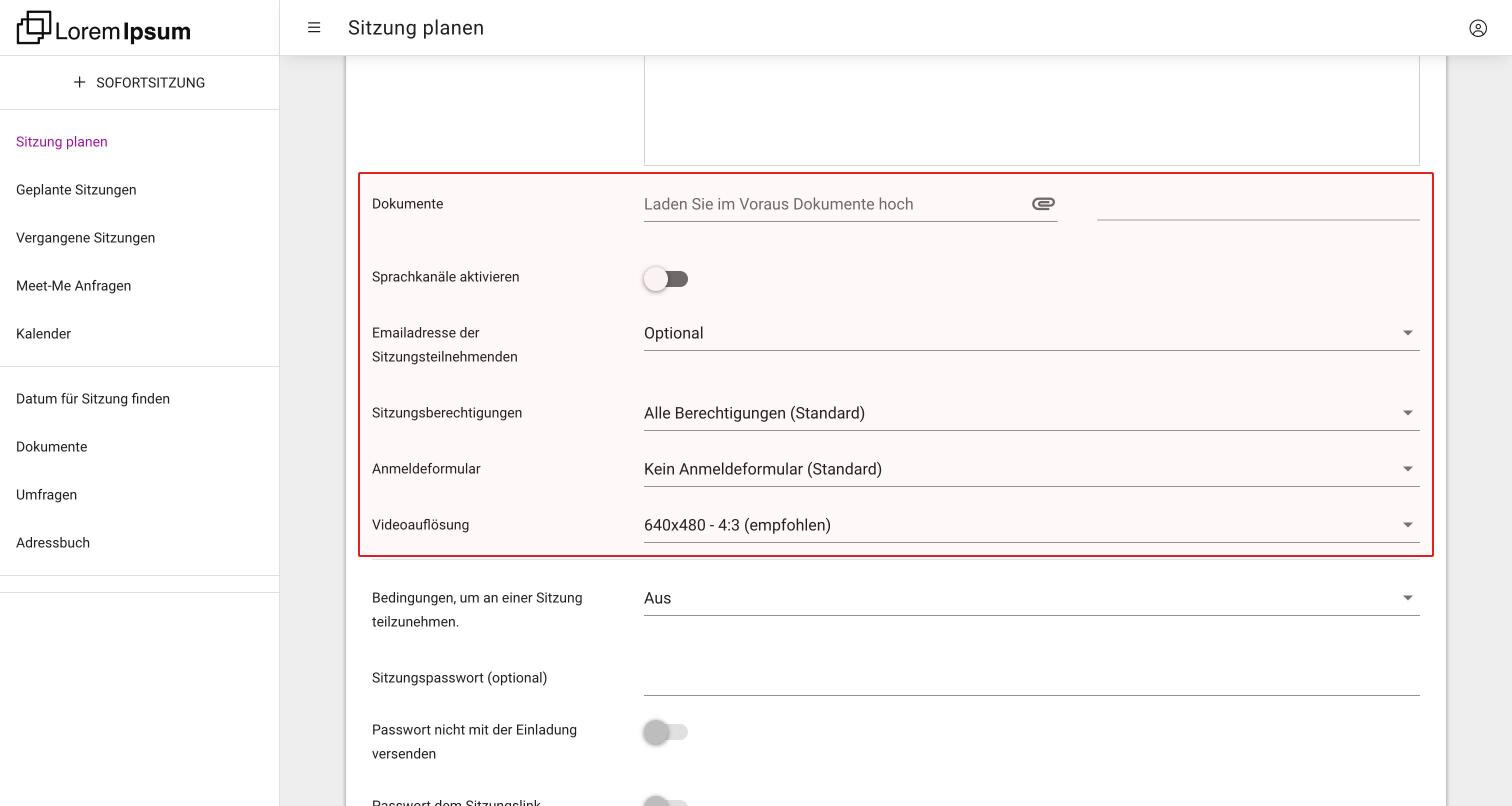Viewport: 1512px width, 806px height.
Task: Click the large text area at top
Action: click(1031, 110)
